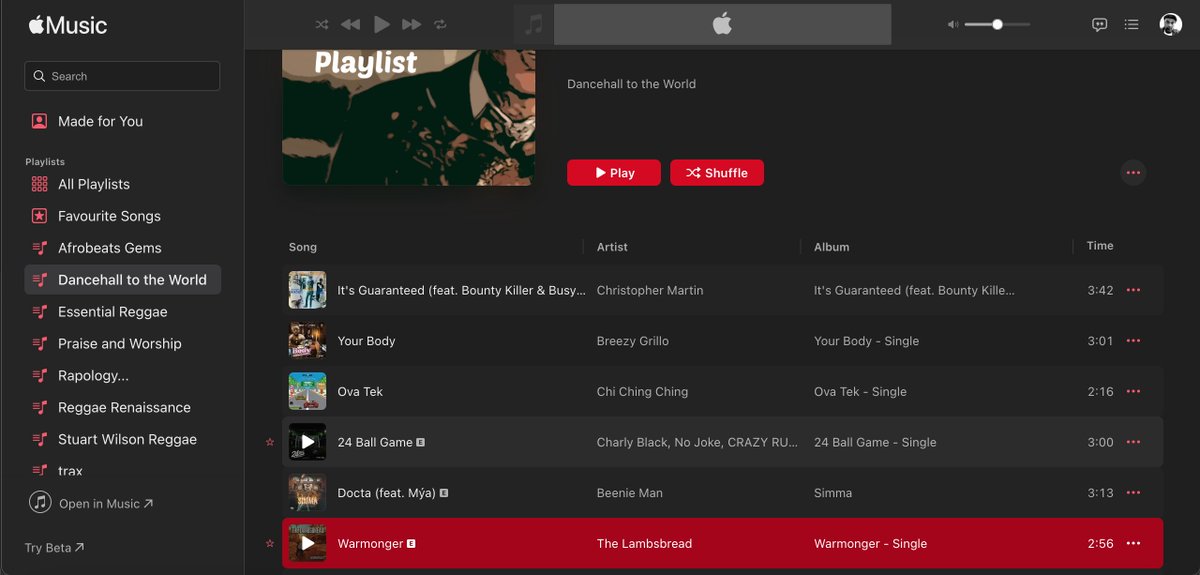Open album Warmonger - Single
The height and width of the screenshot is (575, 1200).
pyautogui.click(x=870, y=544)
